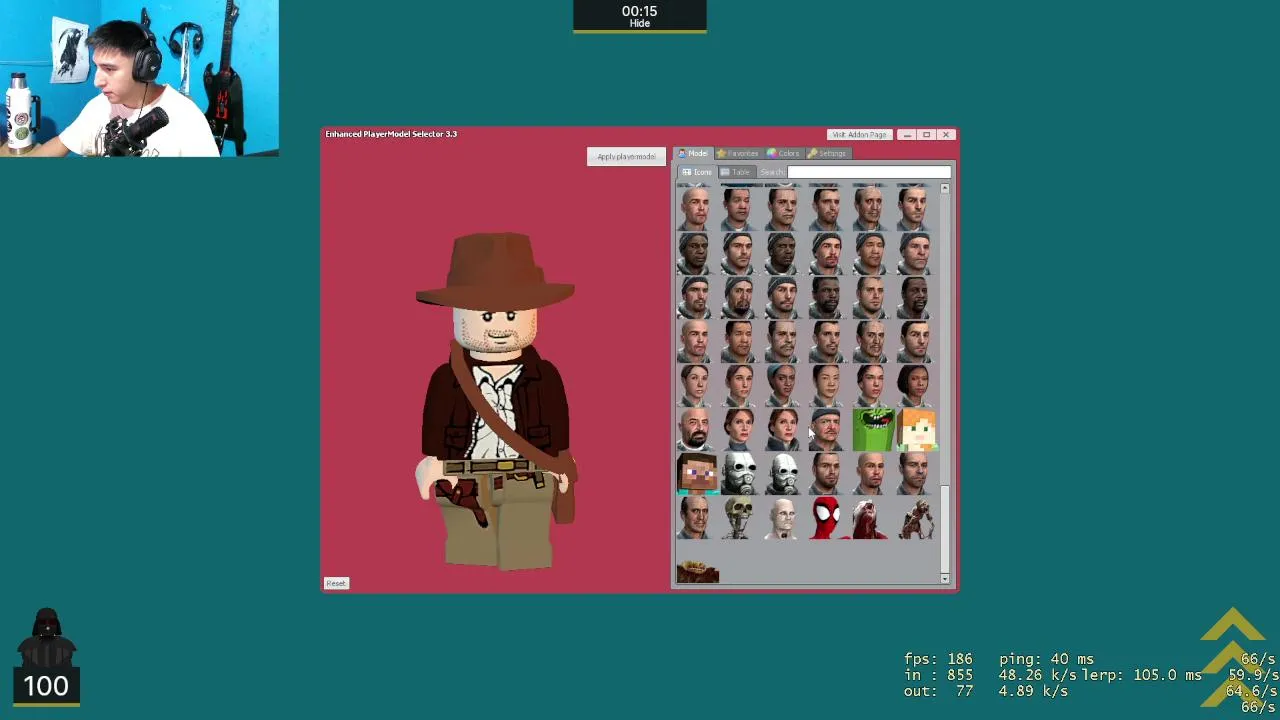Select the bald man between Combine masks and Alex row
Image resolution: width=1280 pixels, height=720 pixels.
click(x=873, y=474)
